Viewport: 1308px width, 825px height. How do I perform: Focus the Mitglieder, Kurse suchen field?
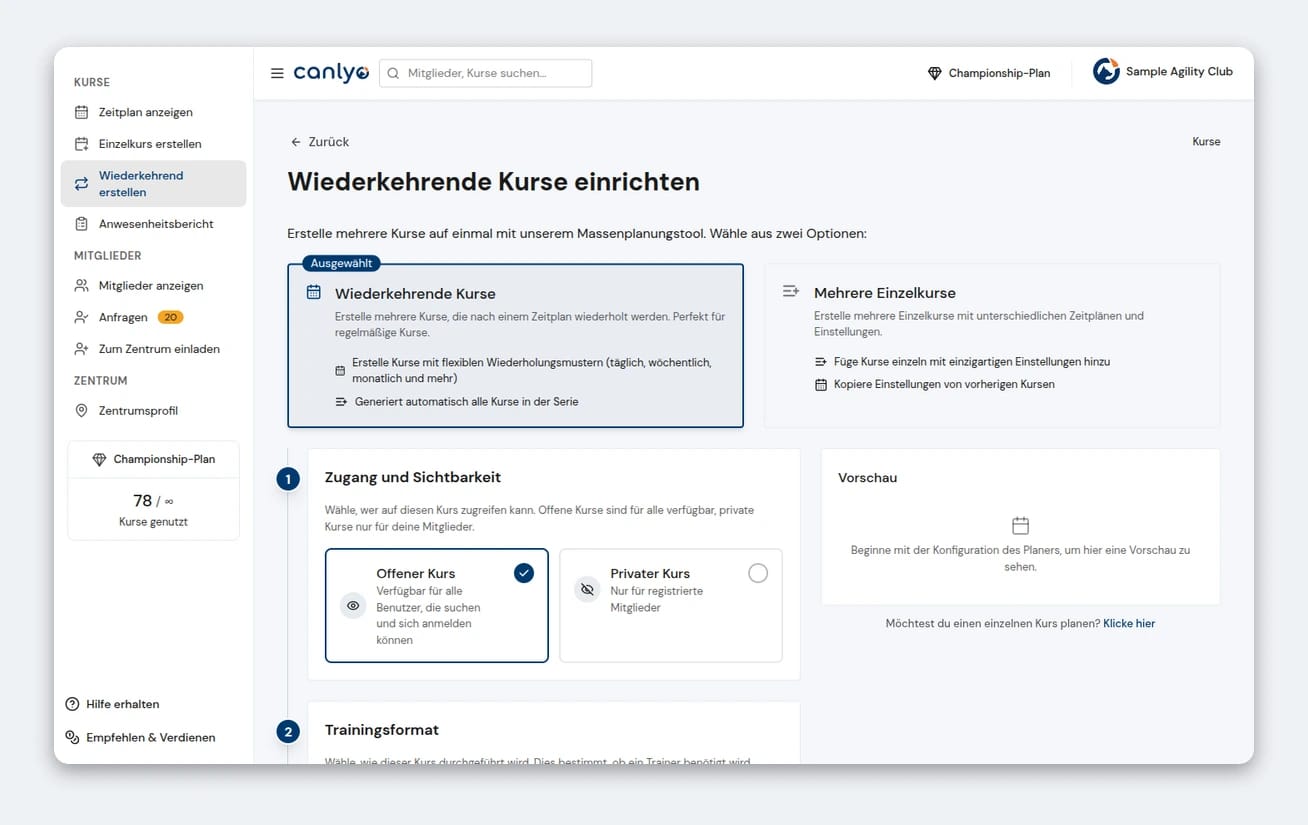pos(485,73)
